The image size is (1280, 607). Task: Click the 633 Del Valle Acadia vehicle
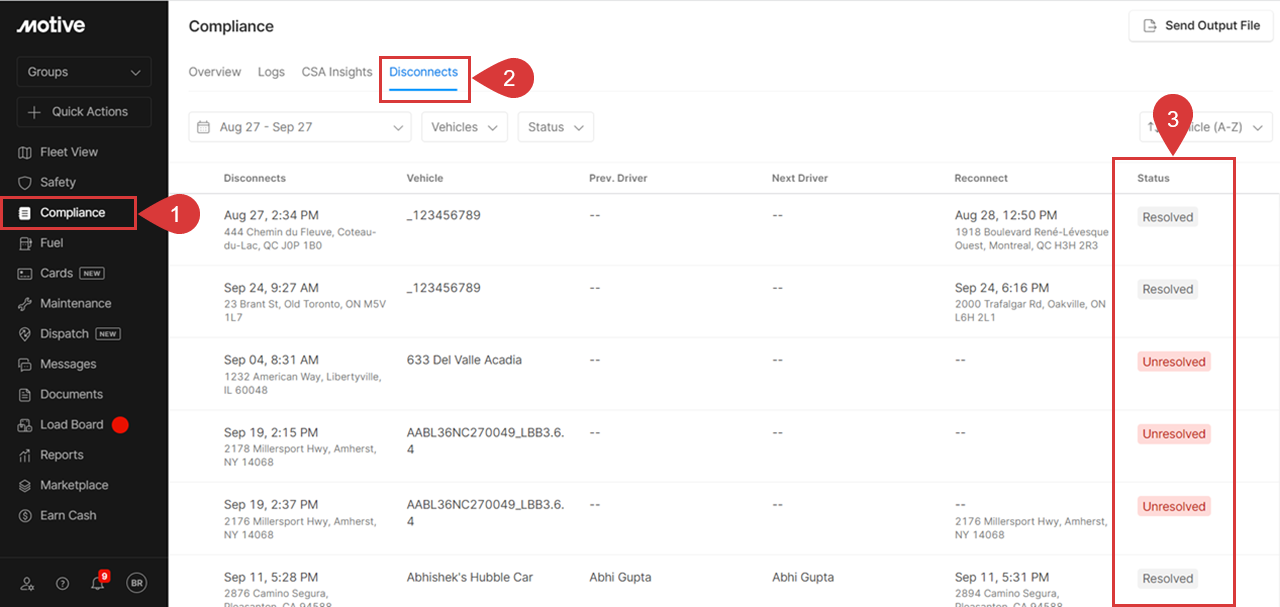pos(464,360)
